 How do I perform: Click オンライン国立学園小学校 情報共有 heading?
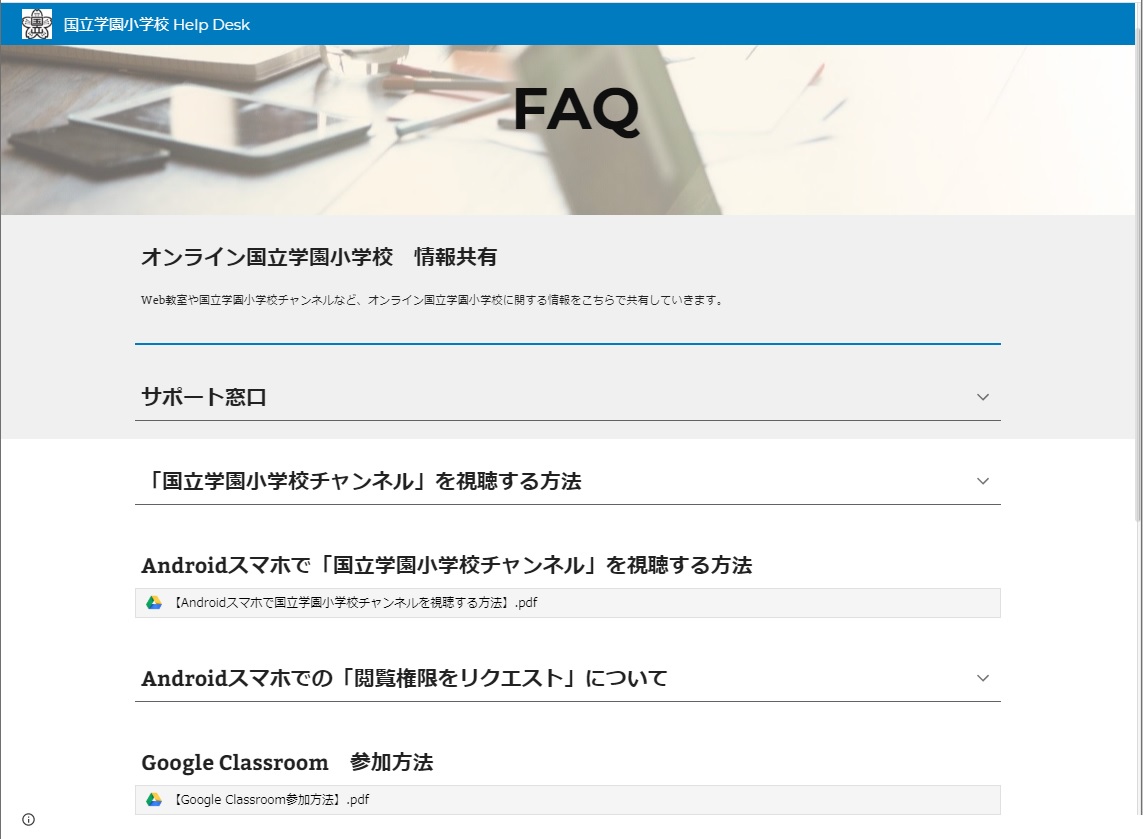[x=319, y=257]
